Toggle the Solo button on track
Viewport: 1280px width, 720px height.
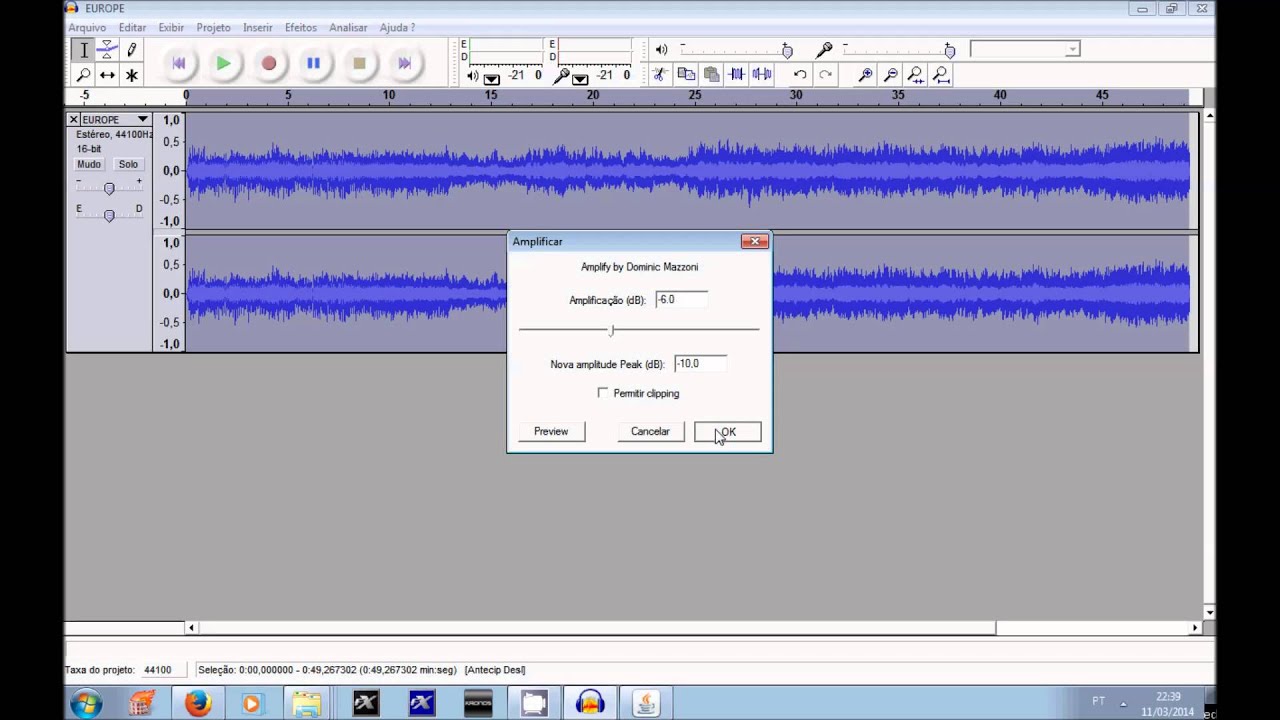pyautogui.click(x=128, y=164)
